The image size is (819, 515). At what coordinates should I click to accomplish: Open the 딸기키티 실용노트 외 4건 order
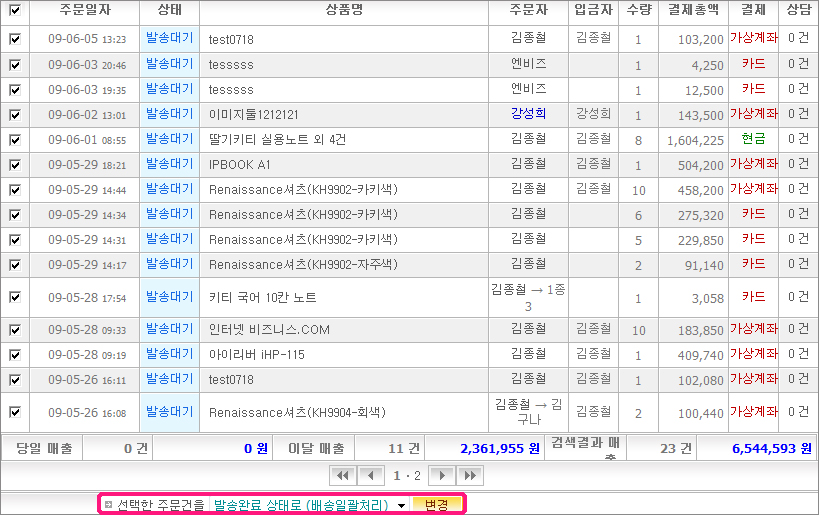pos(277,140)
